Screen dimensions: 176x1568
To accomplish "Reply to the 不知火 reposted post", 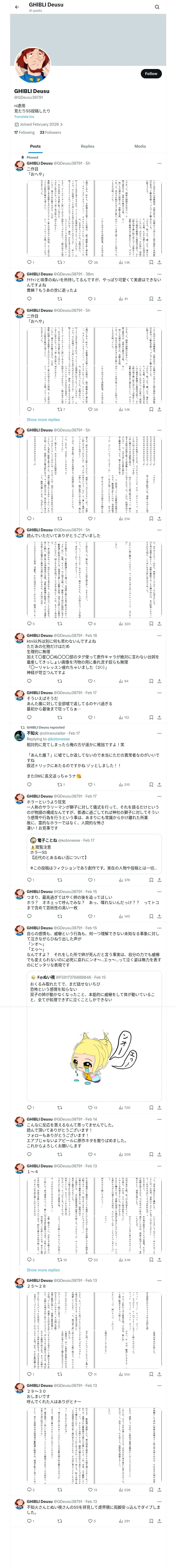I will click(29, 785).
